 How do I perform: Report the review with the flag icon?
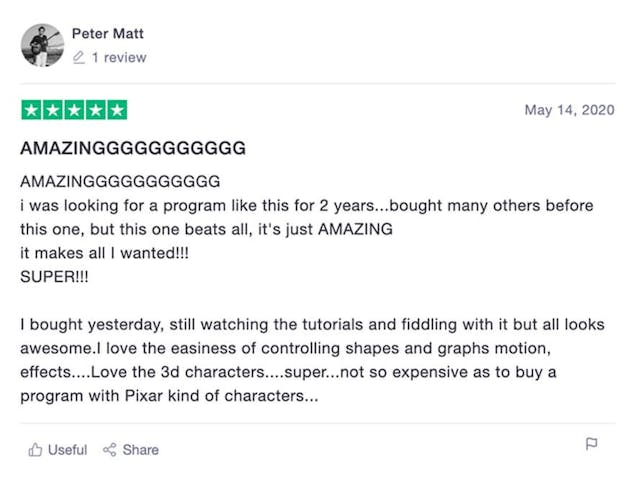pyautogui.click(x=592, y=444)
